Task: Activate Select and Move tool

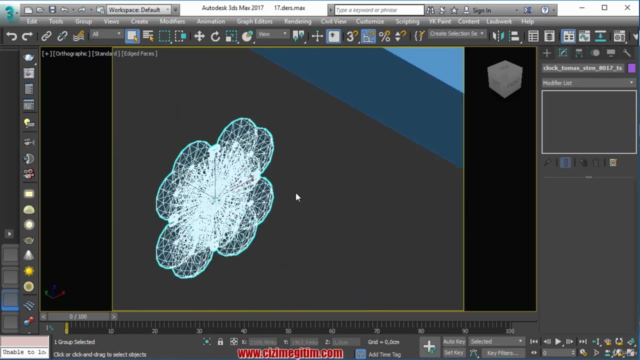Action: point(199,36)
